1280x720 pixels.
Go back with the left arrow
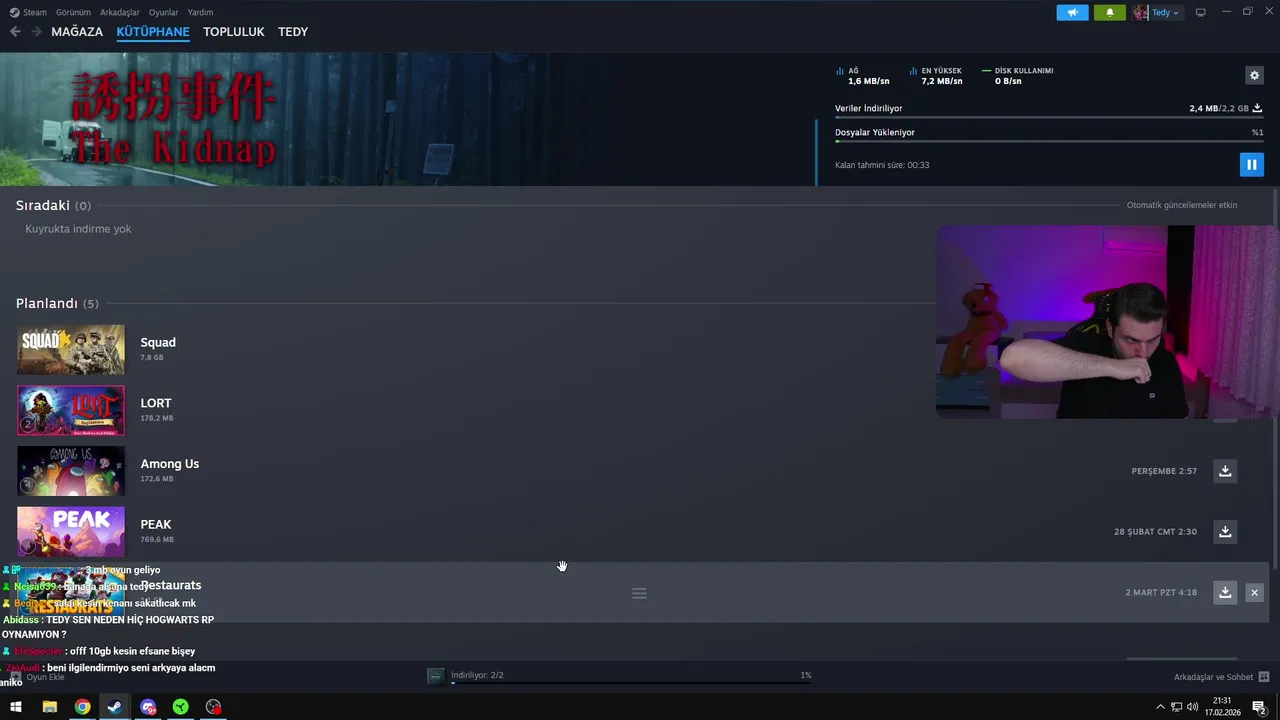point(15,32)
